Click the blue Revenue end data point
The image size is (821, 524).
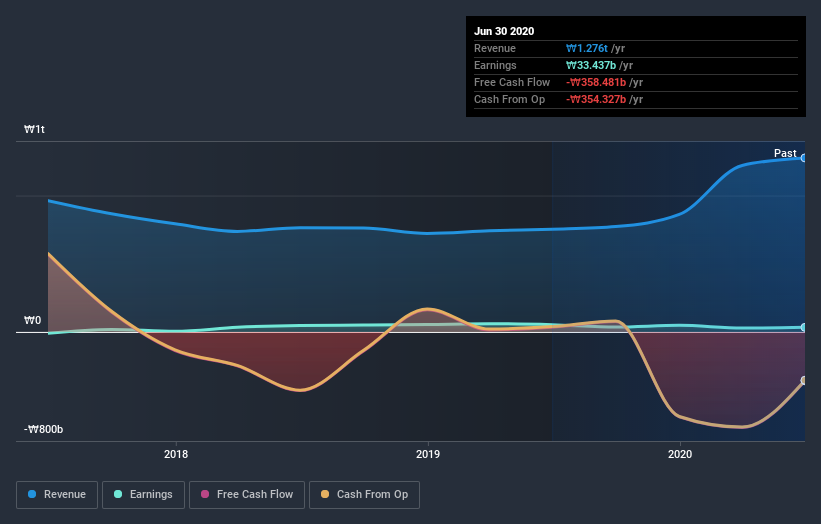tap(804, 158)
